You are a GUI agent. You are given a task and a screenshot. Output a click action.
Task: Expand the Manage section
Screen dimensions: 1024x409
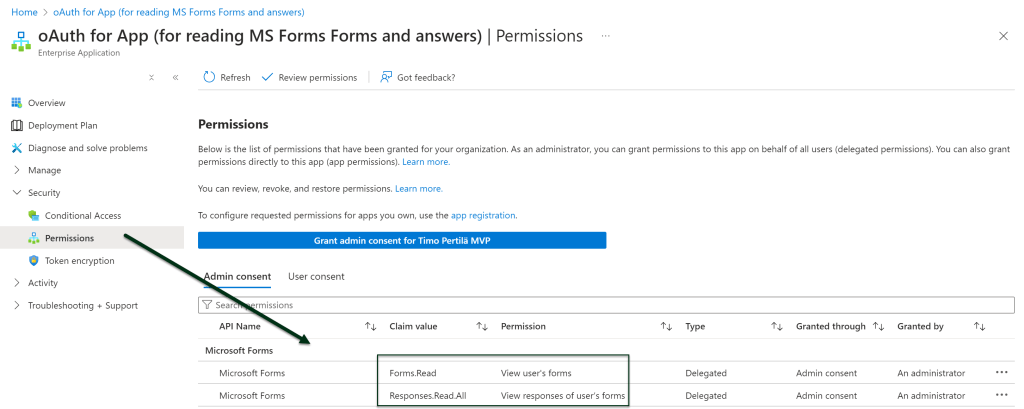(17, 170)
